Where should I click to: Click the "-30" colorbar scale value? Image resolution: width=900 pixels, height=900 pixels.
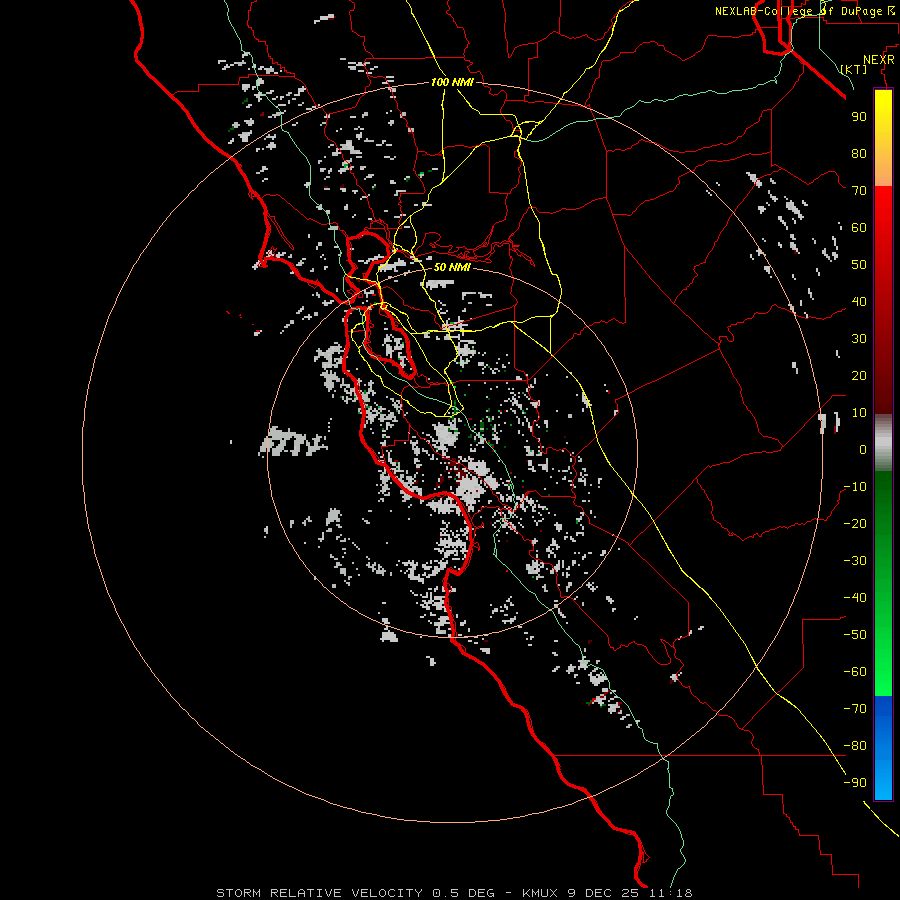pos(855,561)
